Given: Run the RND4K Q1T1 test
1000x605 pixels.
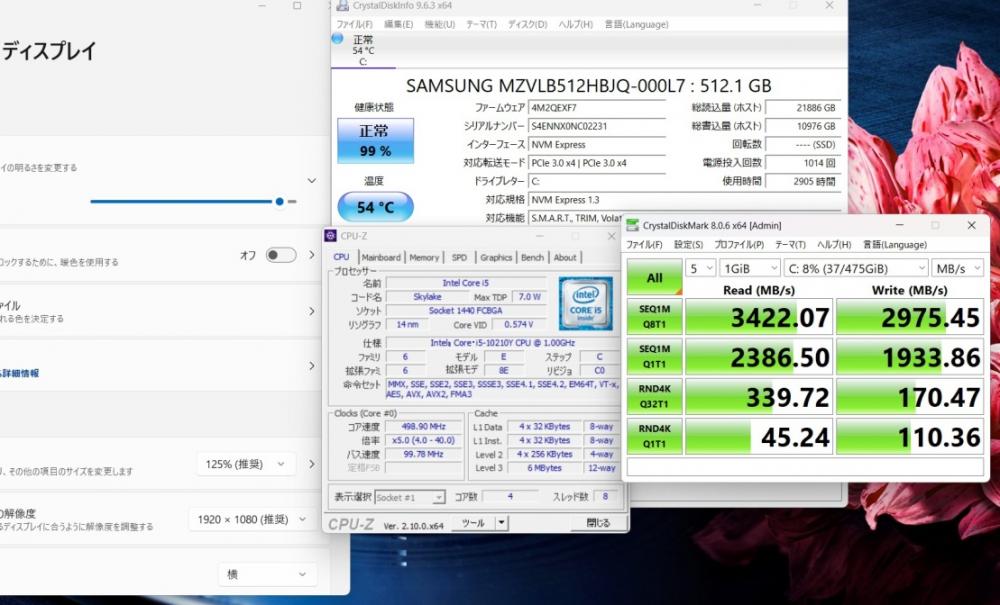Looking at the screenshot, I should [654, 436].
